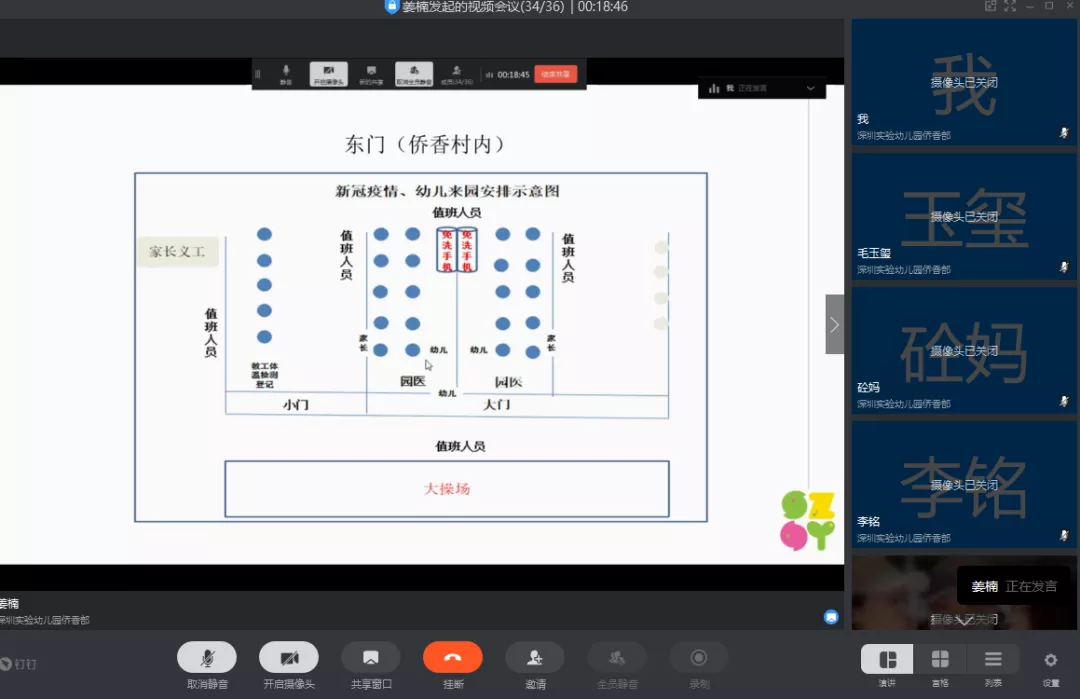Select the 我 participant video tile
Viewport: 1080px width, 699px height.
(x=964, y=82)
